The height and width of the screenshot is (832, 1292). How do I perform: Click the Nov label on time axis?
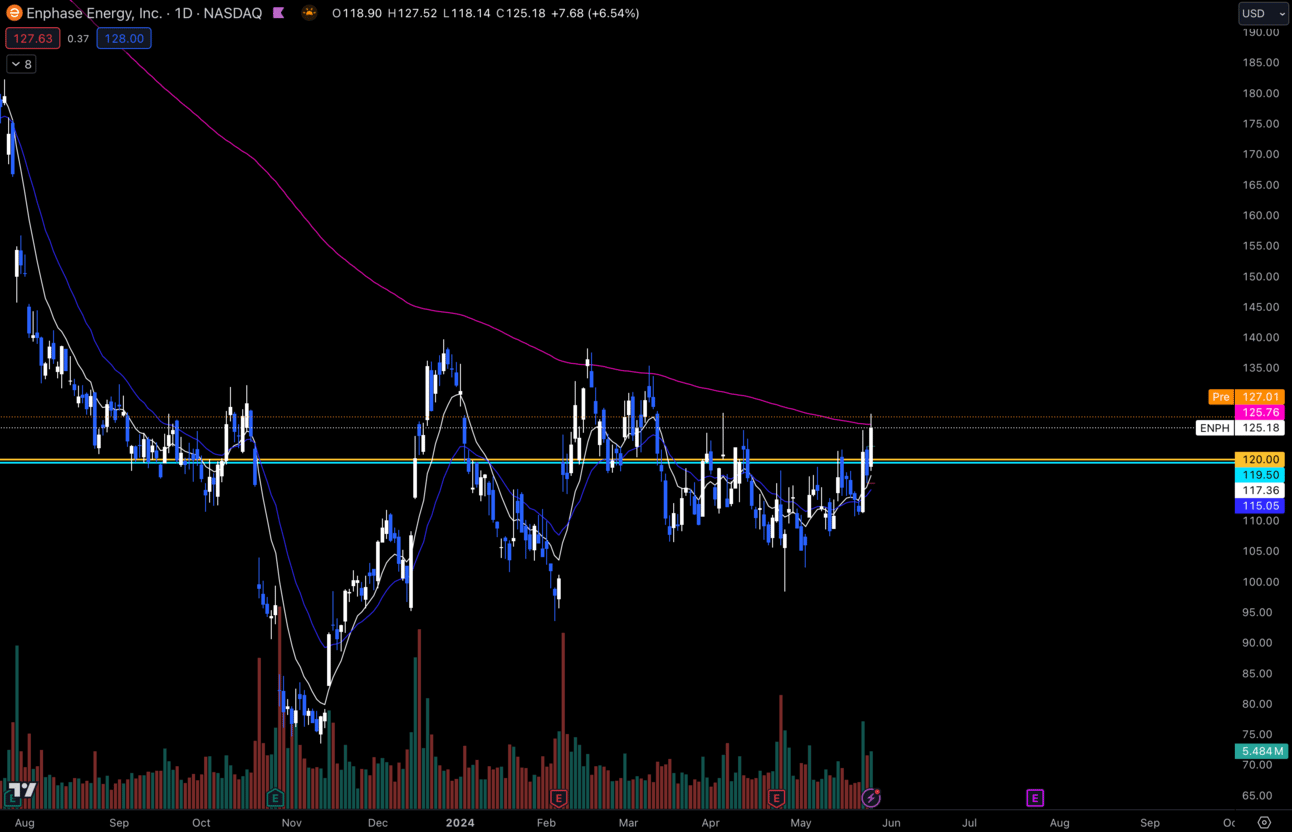[292, 823]
